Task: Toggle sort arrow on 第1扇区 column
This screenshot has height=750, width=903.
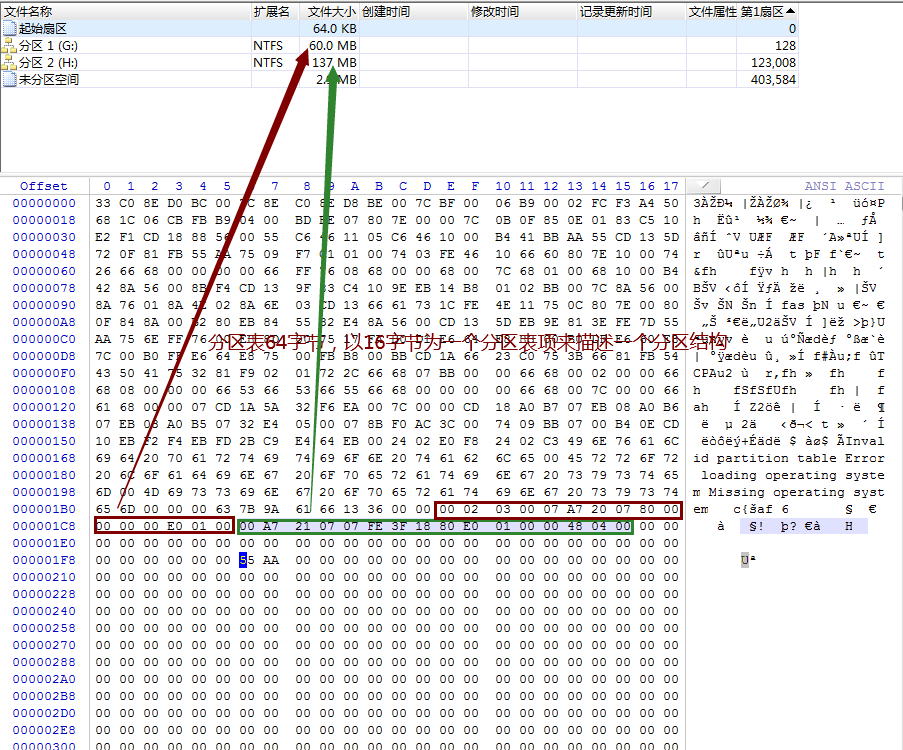Action: [790, 11]
